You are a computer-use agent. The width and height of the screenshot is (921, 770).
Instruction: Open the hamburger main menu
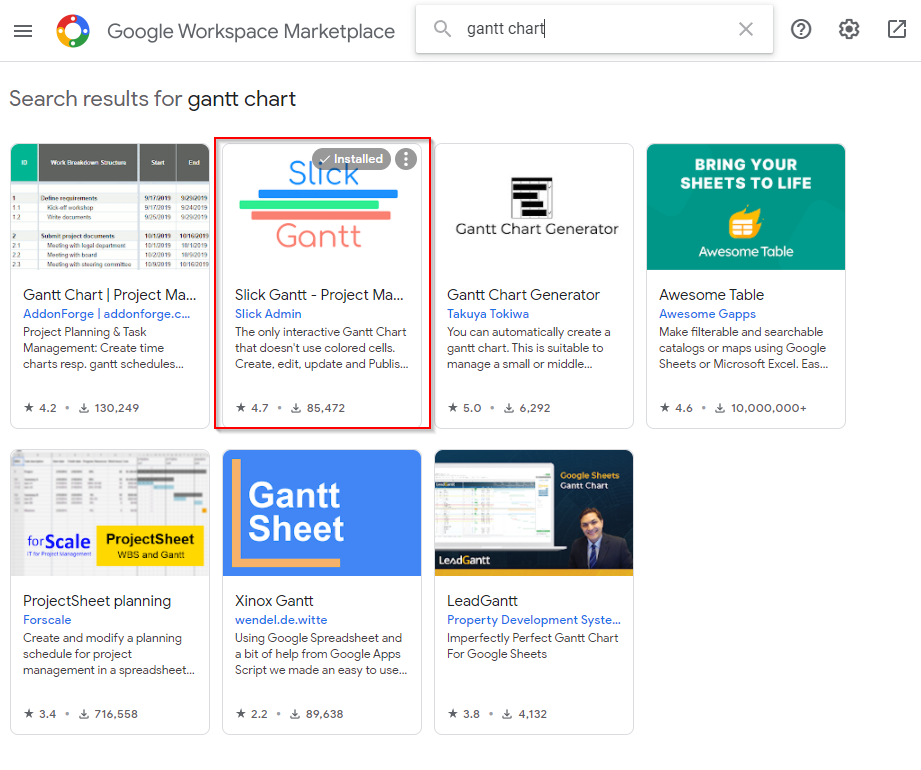point(23,30)
